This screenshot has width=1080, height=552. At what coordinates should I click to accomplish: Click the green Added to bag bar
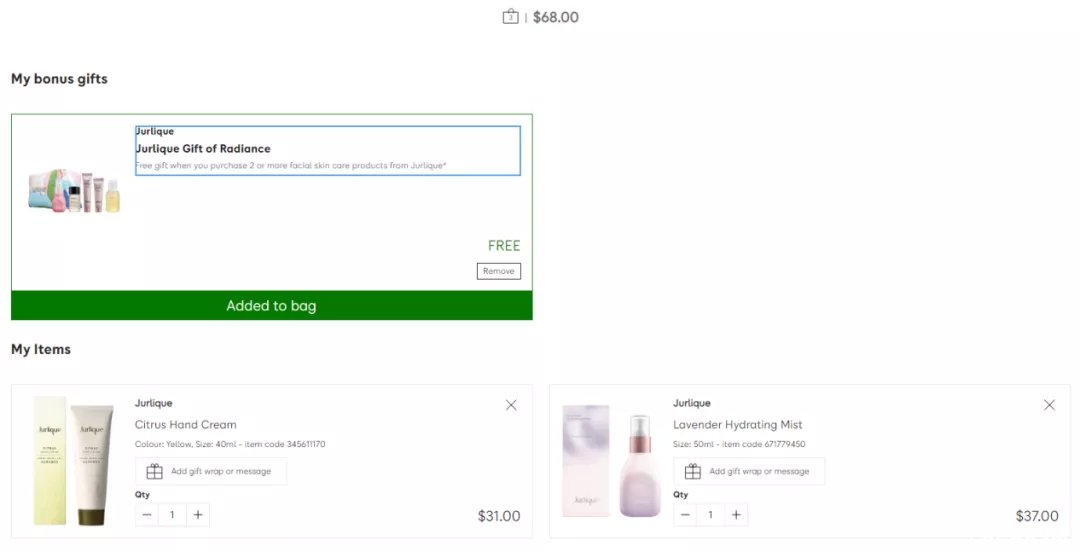271,305
